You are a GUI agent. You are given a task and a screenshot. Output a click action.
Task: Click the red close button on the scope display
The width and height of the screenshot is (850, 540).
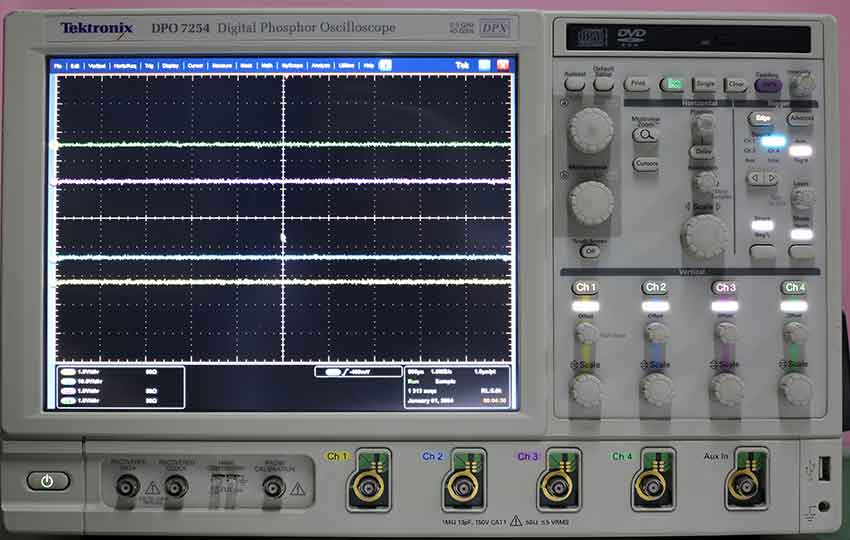(x=503, y=65)
